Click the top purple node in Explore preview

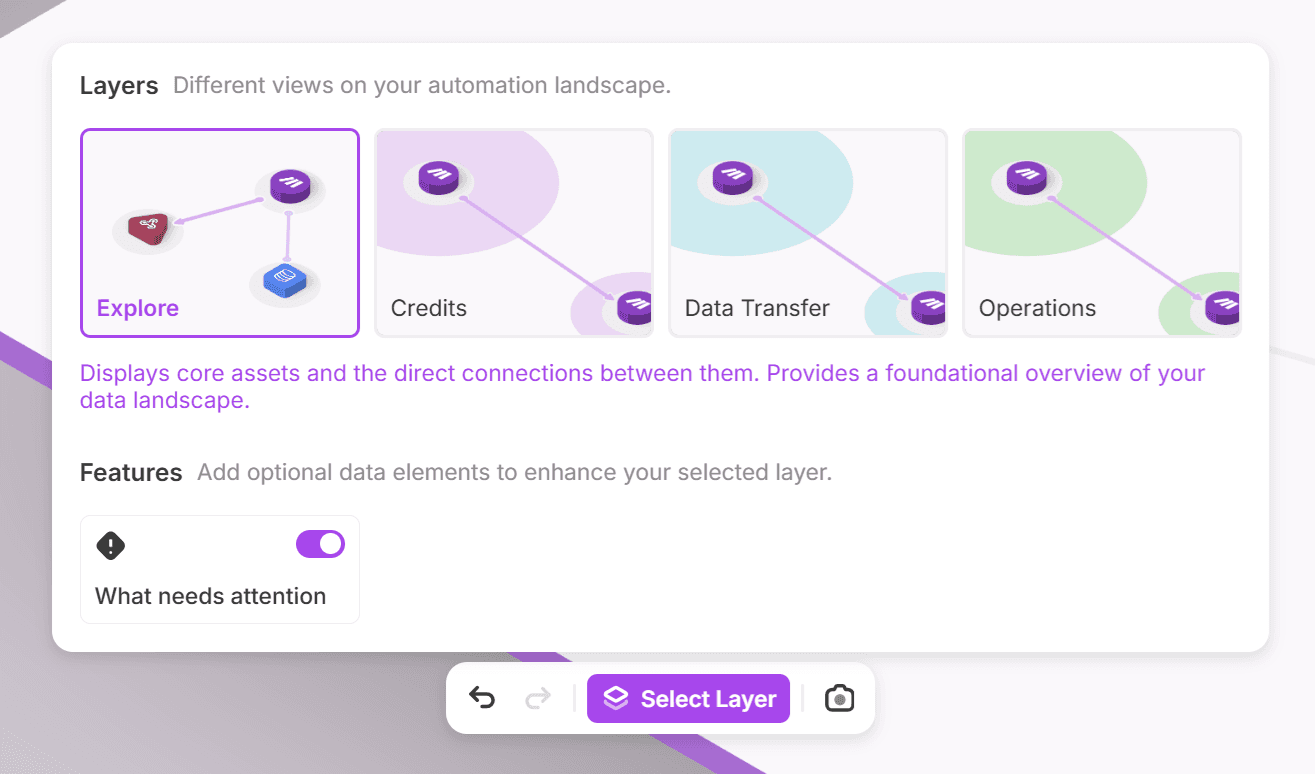pyautogui.click(x=290, y=185)
